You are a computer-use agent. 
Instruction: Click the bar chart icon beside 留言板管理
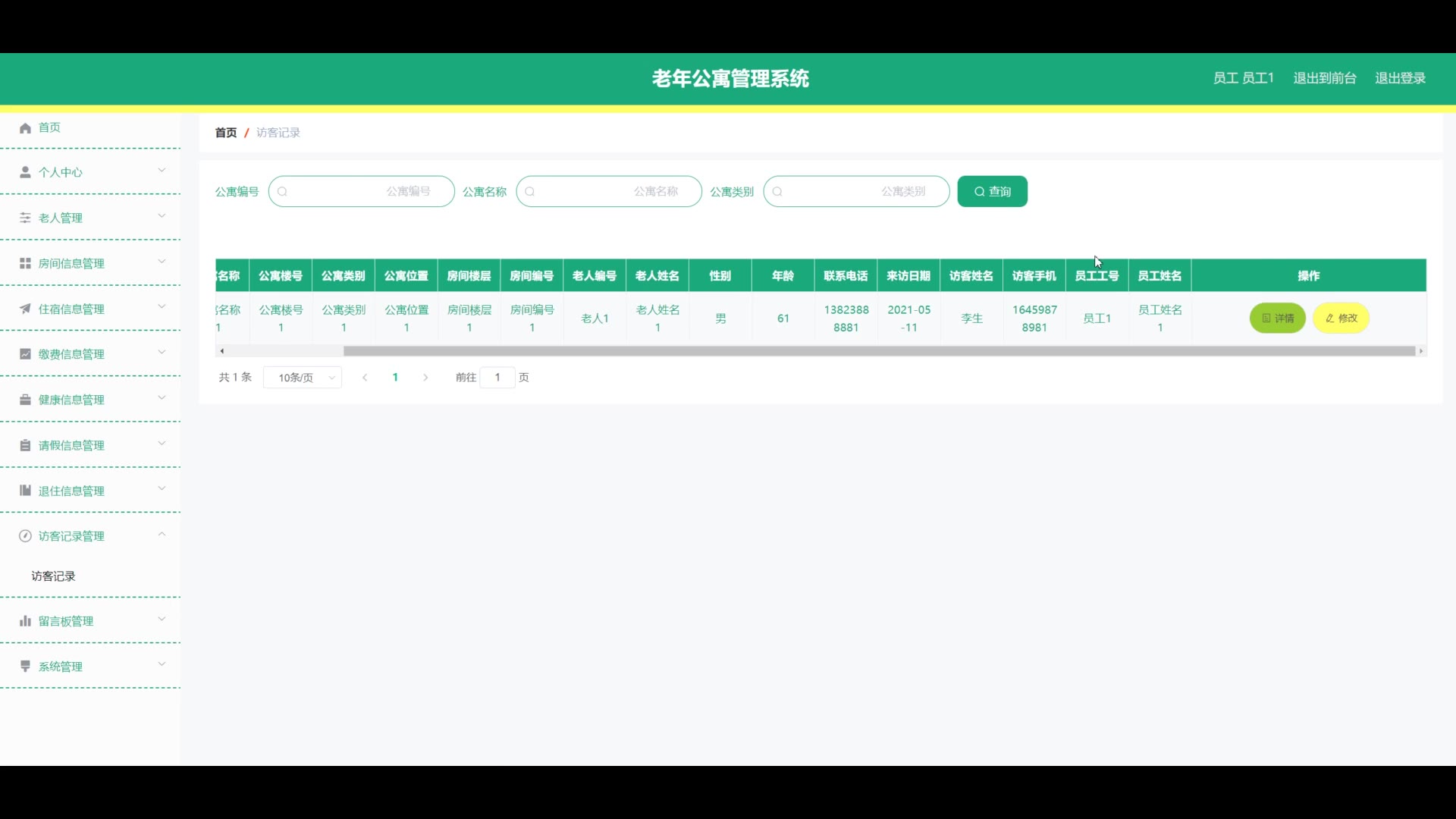25,621
